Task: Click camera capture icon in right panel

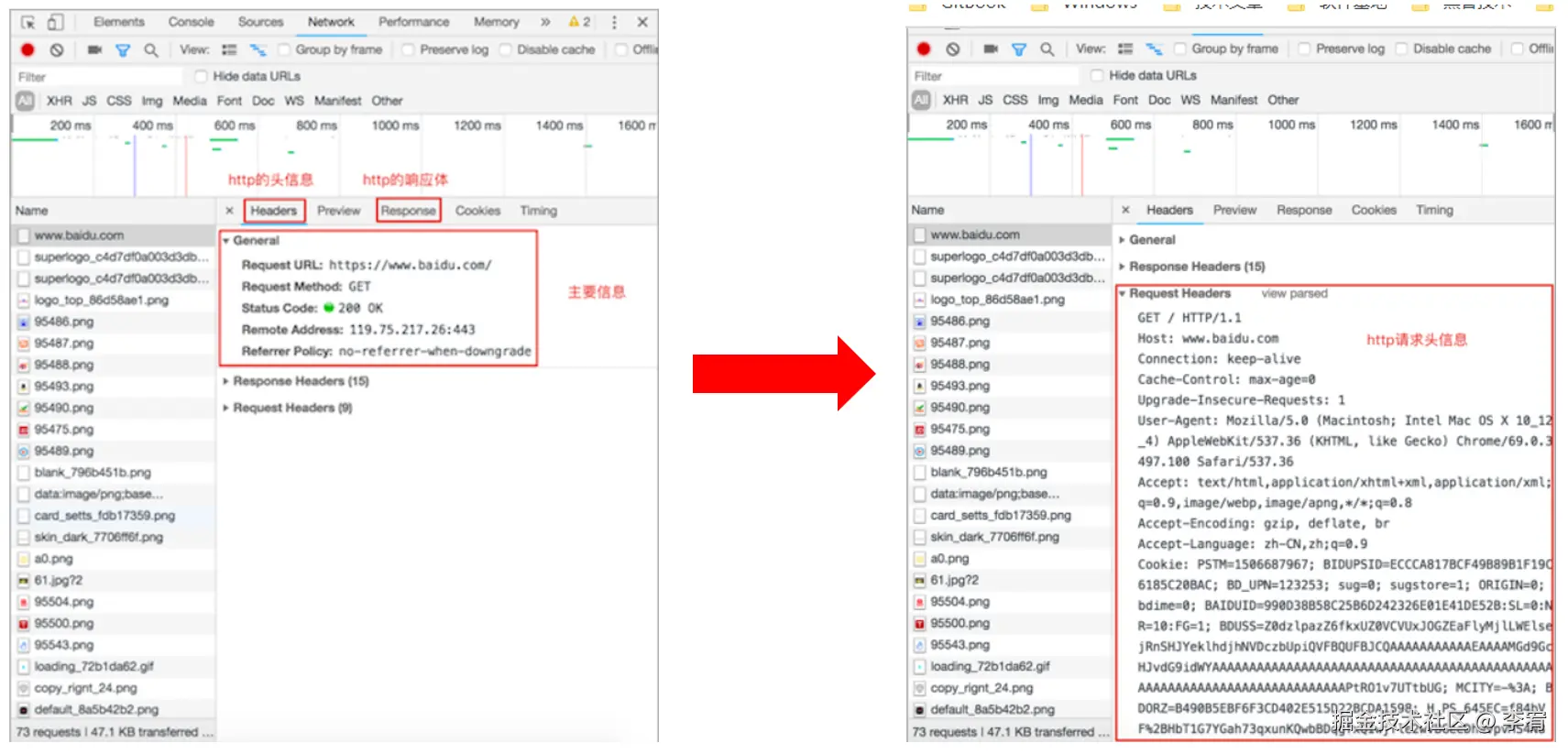Action: [x=991, y=49]
